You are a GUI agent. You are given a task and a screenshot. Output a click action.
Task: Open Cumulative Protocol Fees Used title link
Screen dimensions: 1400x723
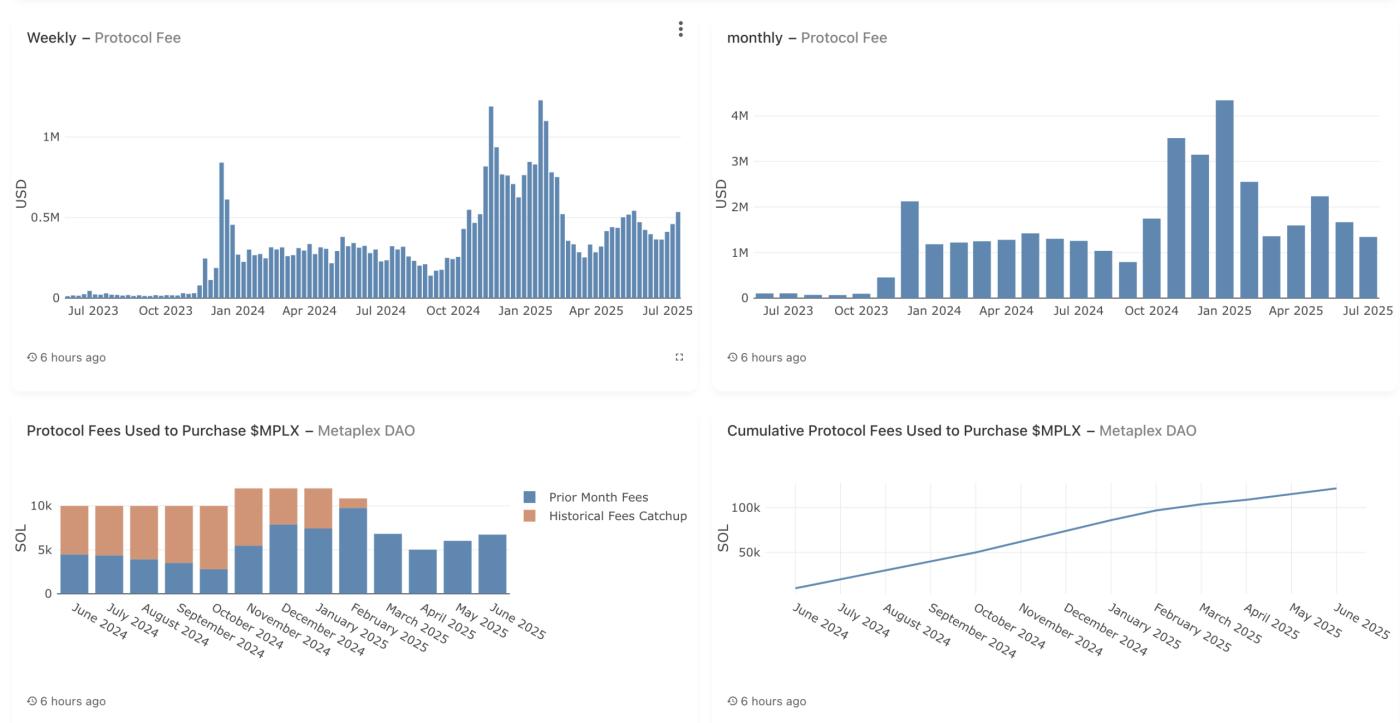(903, 431)
